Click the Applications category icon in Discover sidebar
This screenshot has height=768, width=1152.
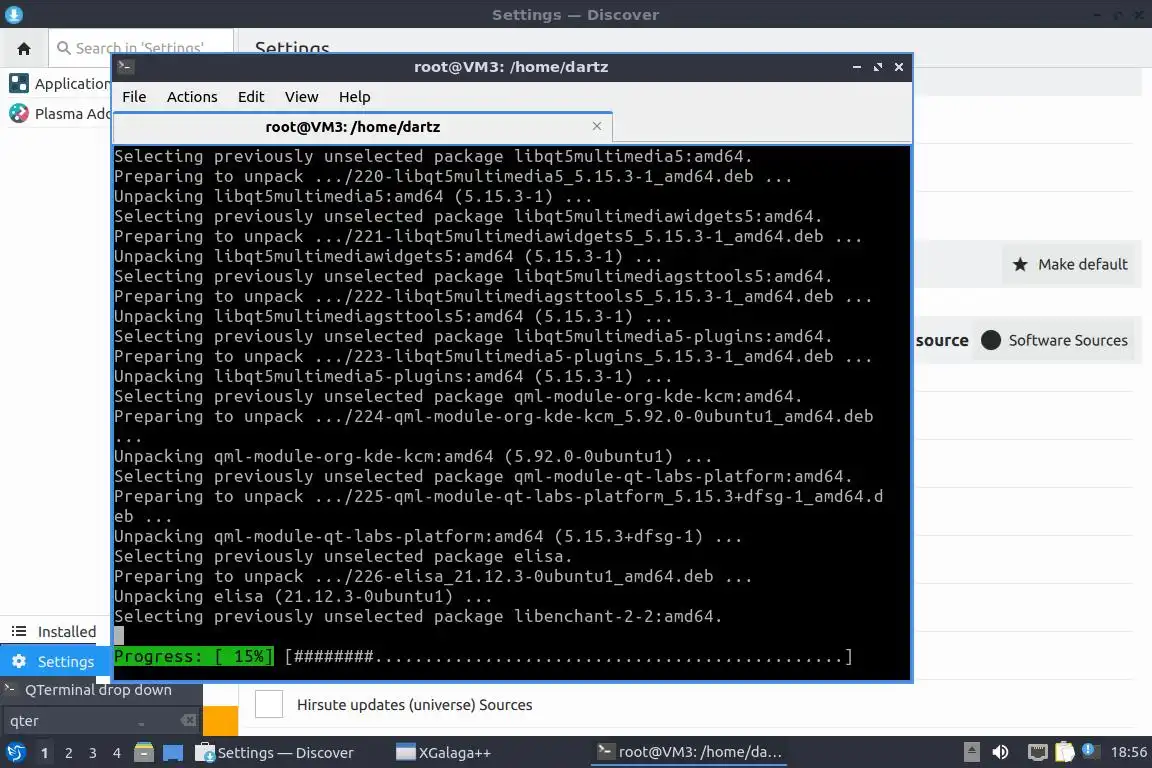click(19, 83)
